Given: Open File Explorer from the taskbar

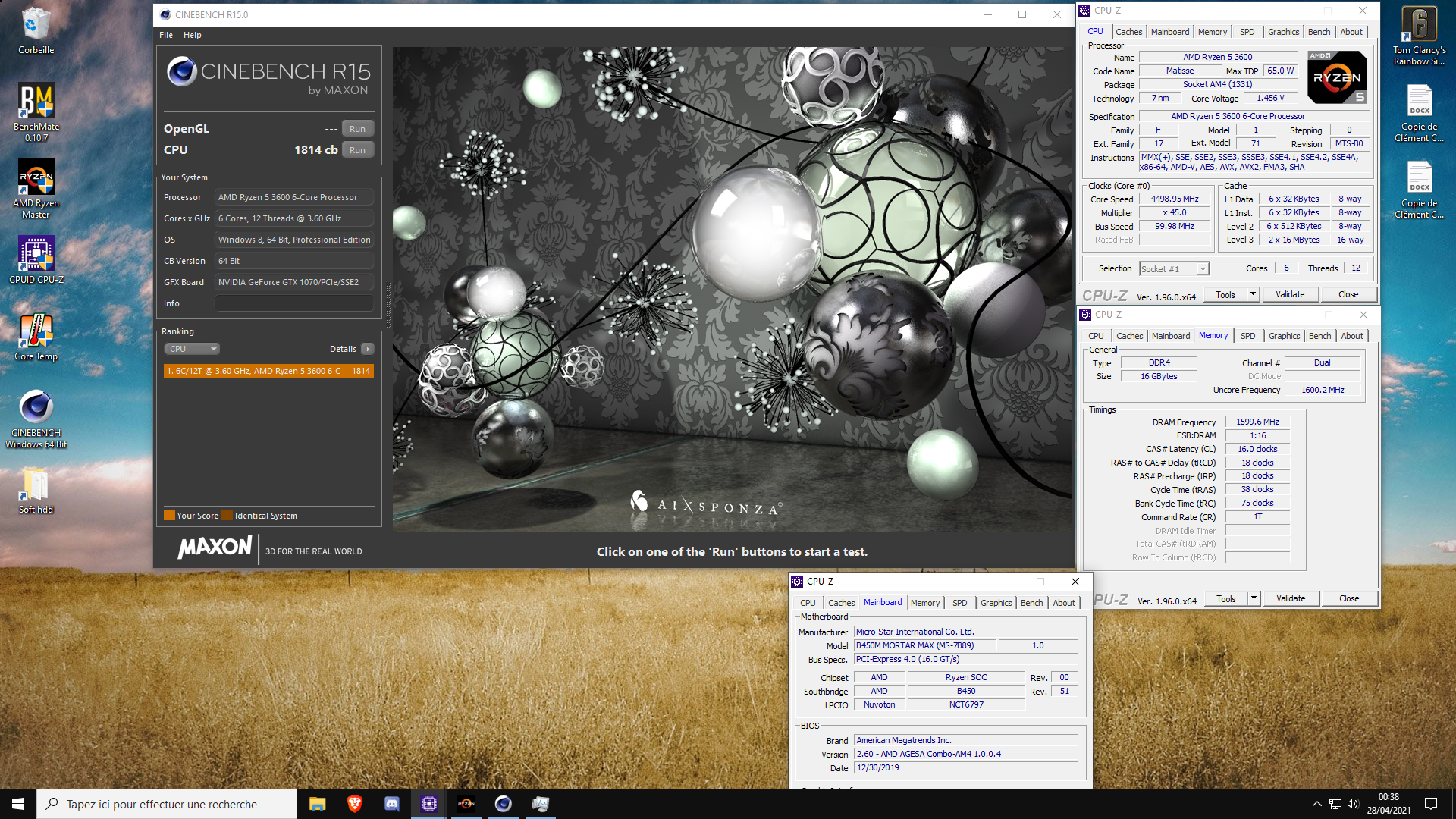Looking at the screenshot, I should pyautogui.click(x=317, y=804).
